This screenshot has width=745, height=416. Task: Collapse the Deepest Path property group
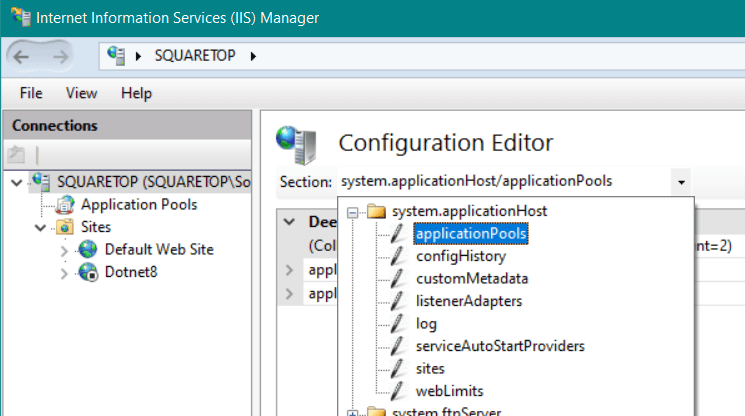pos(289,222)
